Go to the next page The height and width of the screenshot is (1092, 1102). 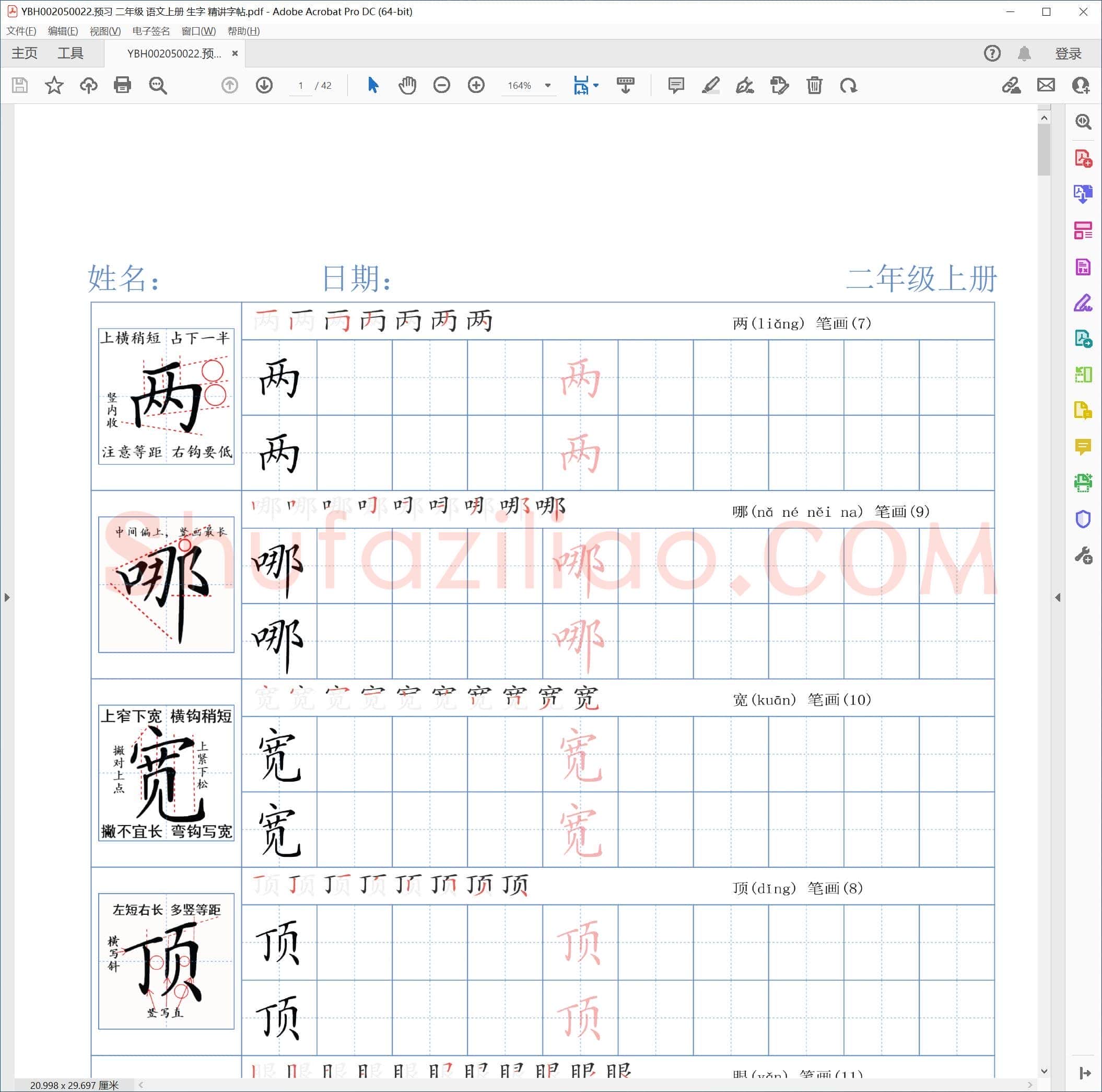click(x=264, y=86)
